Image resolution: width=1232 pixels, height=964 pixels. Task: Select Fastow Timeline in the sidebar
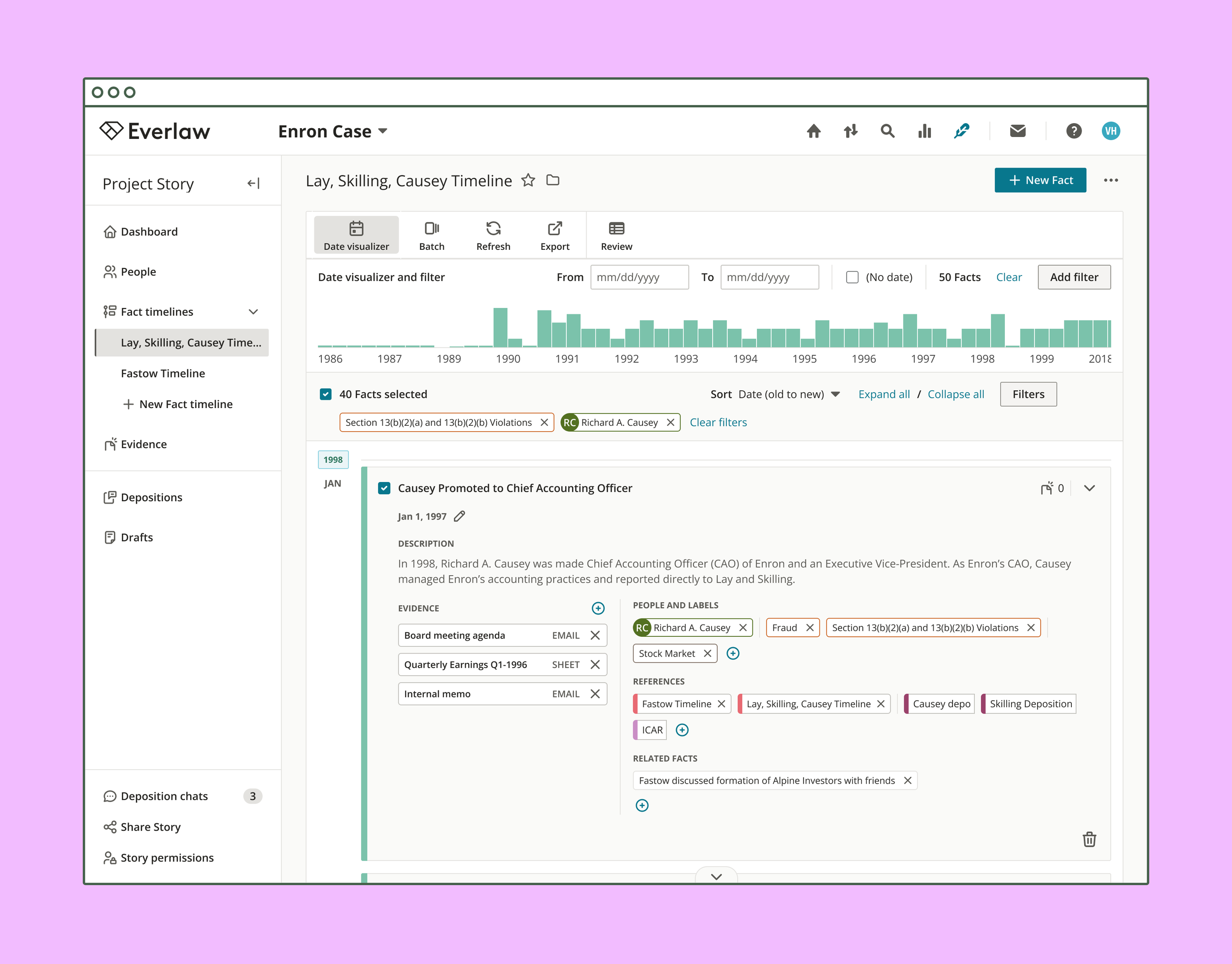[163, 373]
